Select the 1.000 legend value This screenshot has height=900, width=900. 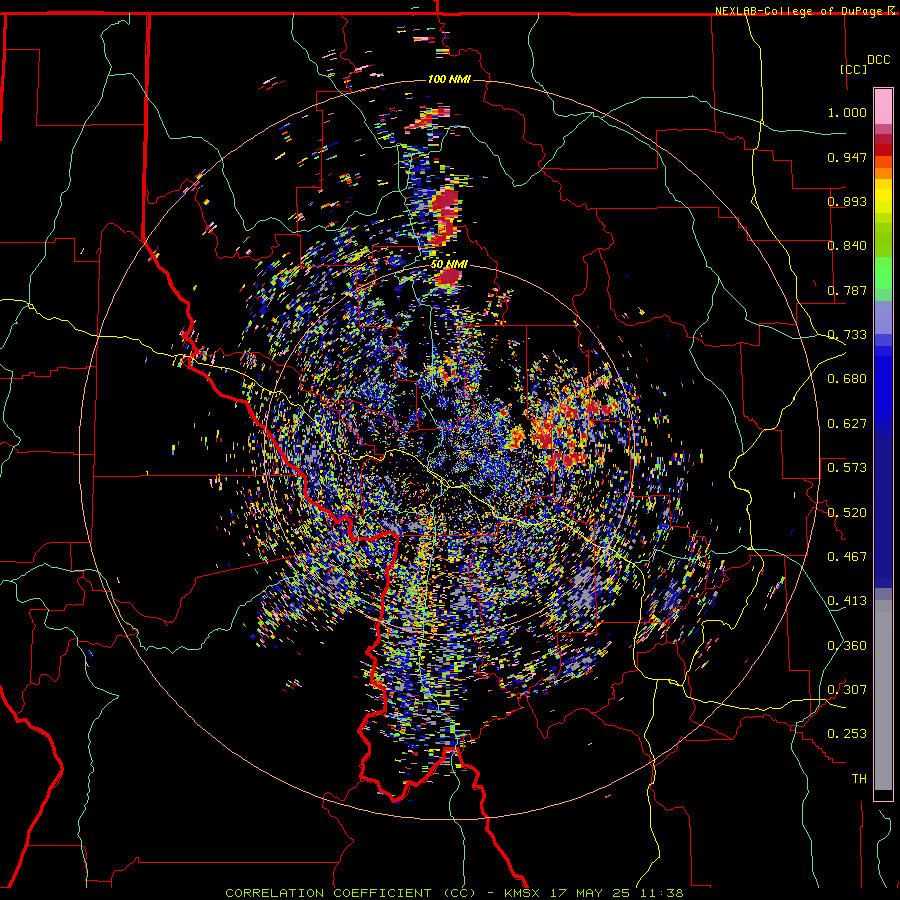point(847,112)
